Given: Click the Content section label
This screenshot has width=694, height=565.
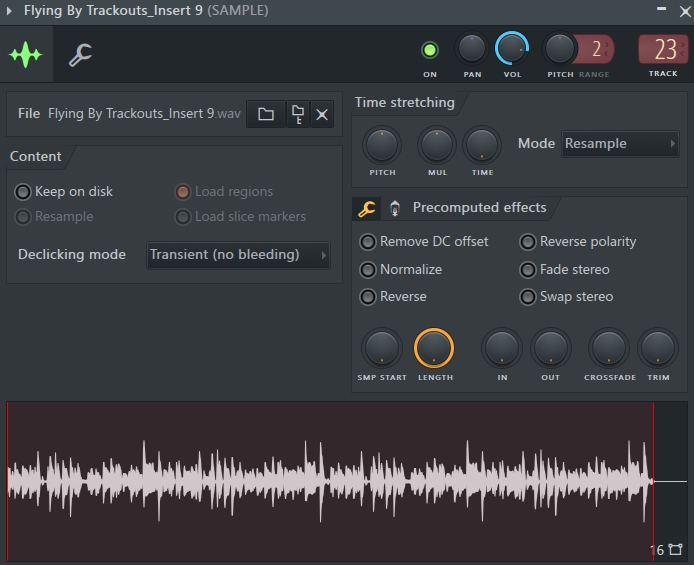Looking at the screenshot, I should click(35, 157).
